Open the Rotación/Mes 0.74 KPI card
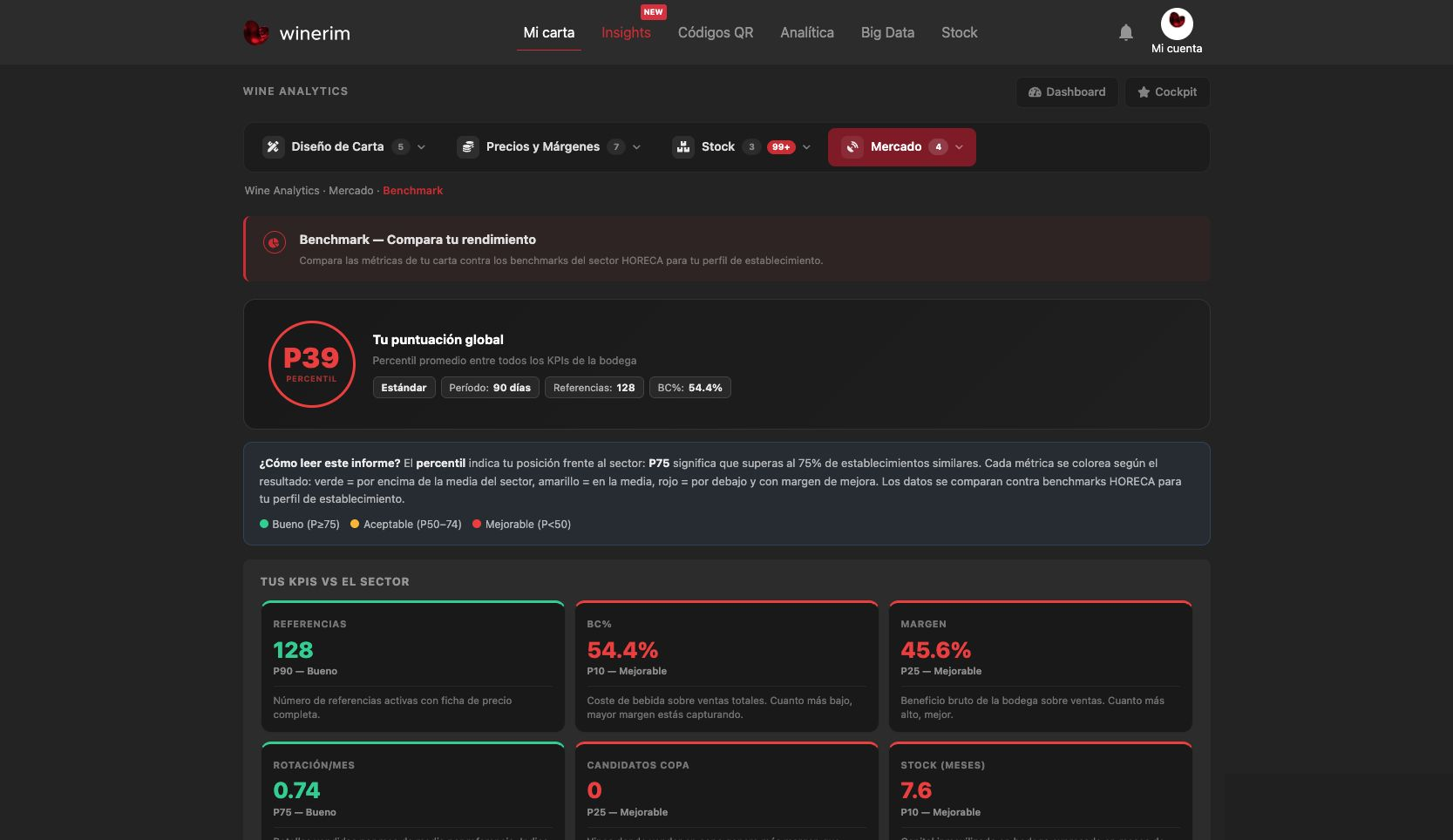The image size is (1453, 840). [413, 790]
